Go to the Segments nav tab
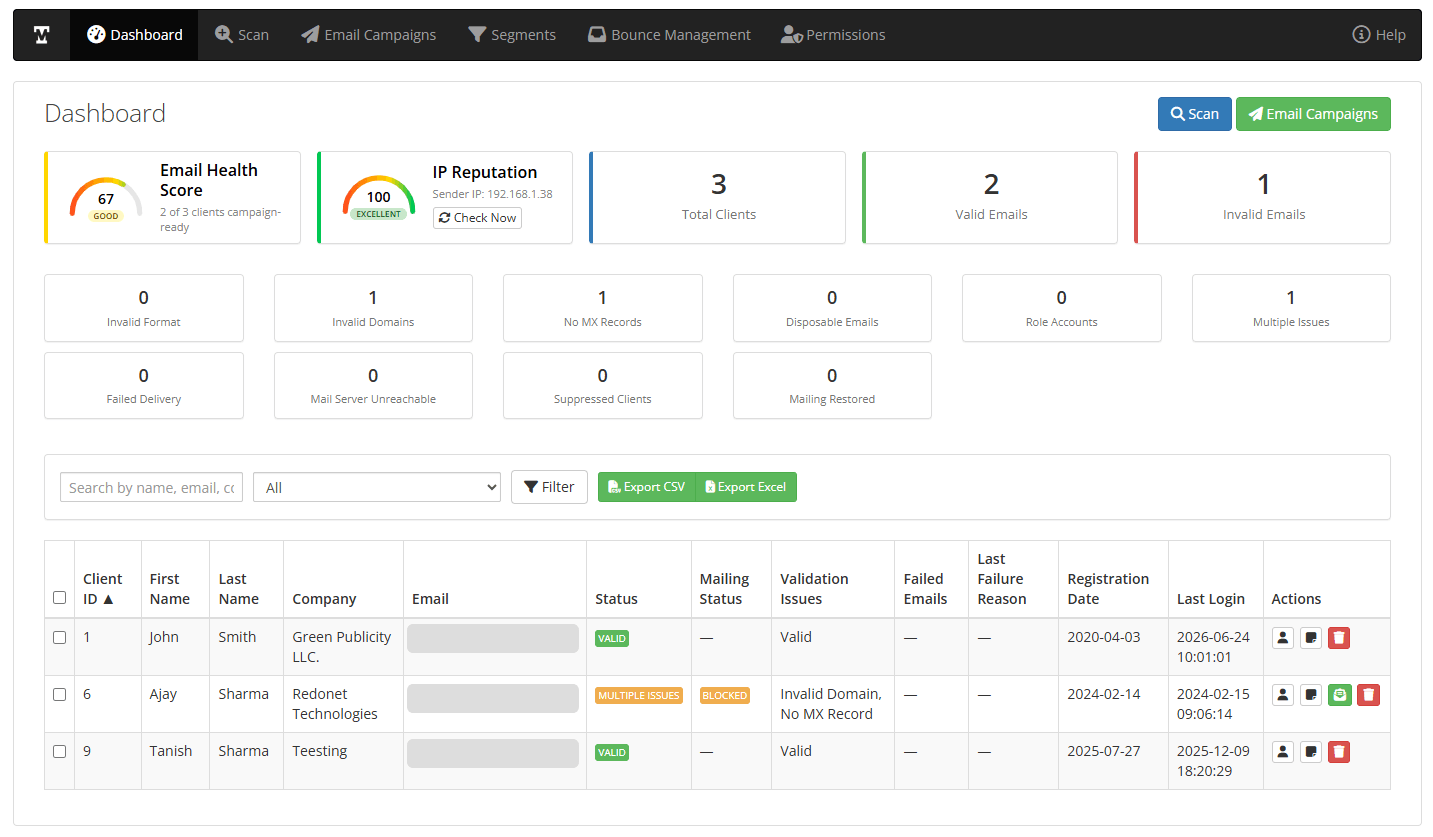The width and height of the screenshot is (1433, 837). pos(512,35)
